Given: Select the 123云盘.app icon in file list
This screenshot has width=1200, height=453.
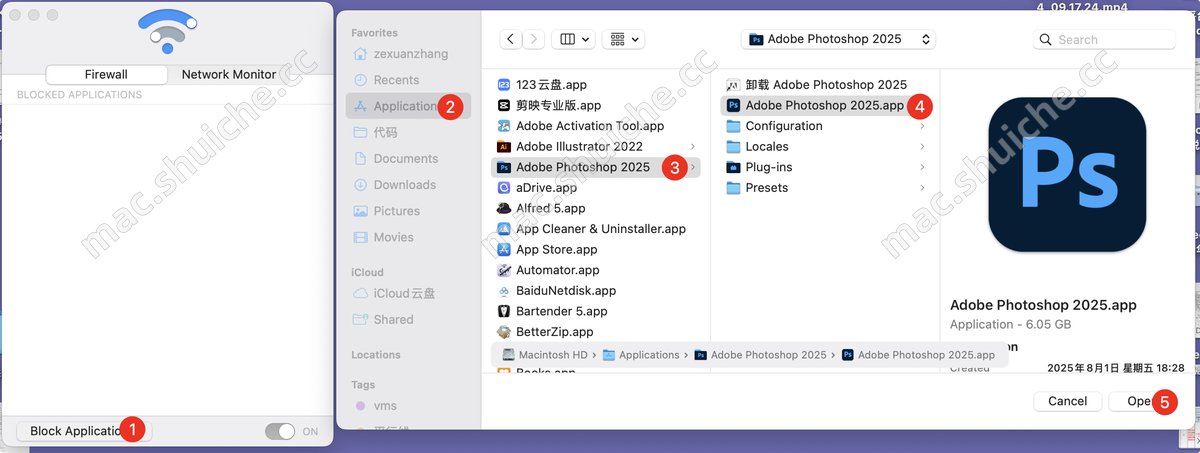Looking at the screenshot, I should (x=505, y=85).
